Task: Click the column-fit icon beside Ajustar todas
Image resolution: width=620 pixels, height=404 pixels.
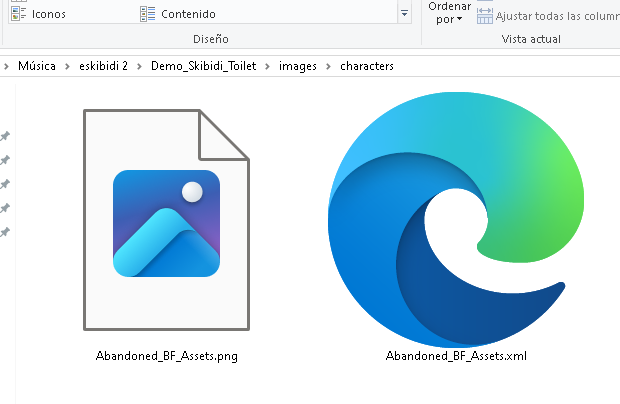Action: tap(485, 16)
